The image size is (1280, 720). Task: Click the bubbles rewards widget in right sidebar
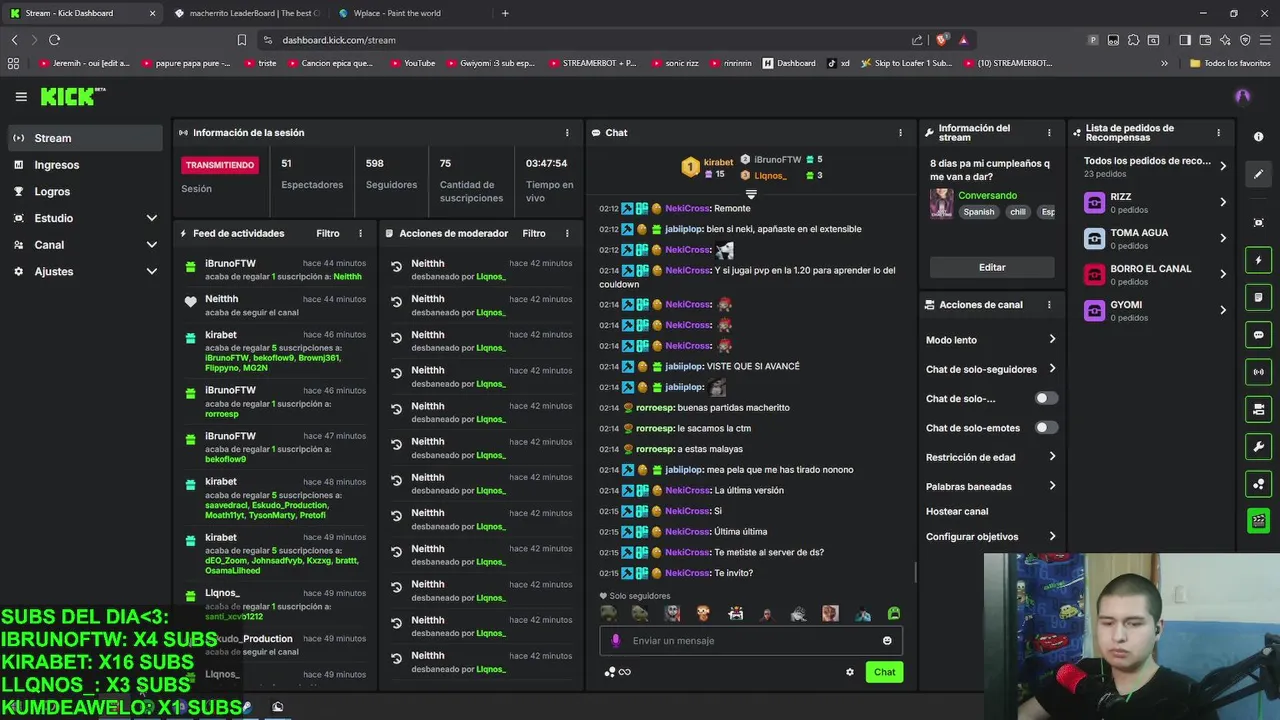[x=1259, y=484]
